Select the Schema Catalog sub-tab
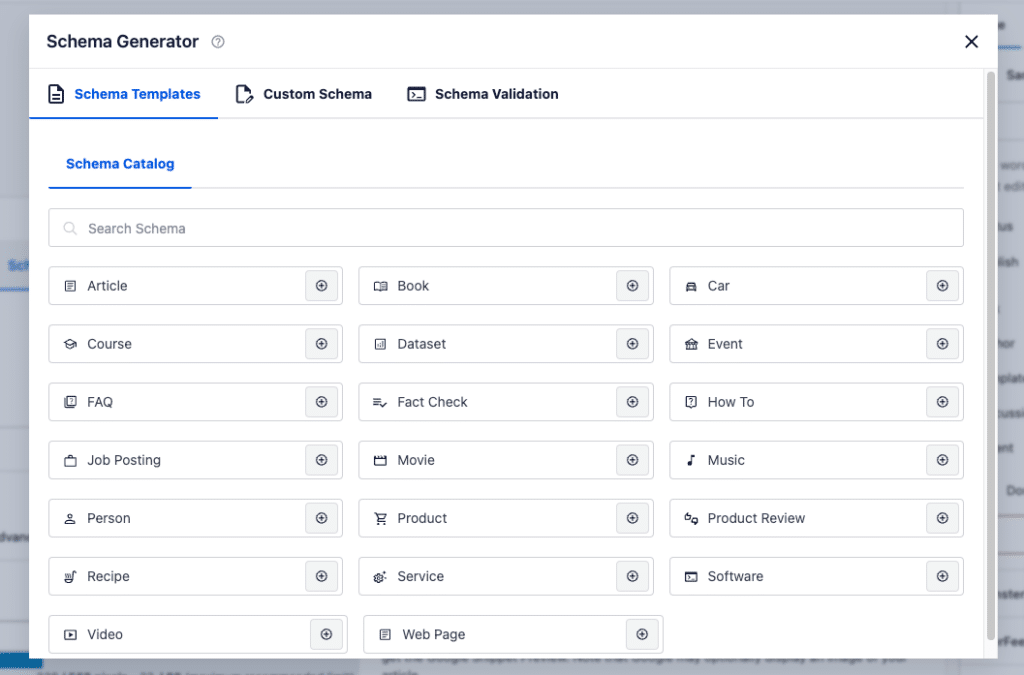The image size is (1024, 675). (120, 164)
